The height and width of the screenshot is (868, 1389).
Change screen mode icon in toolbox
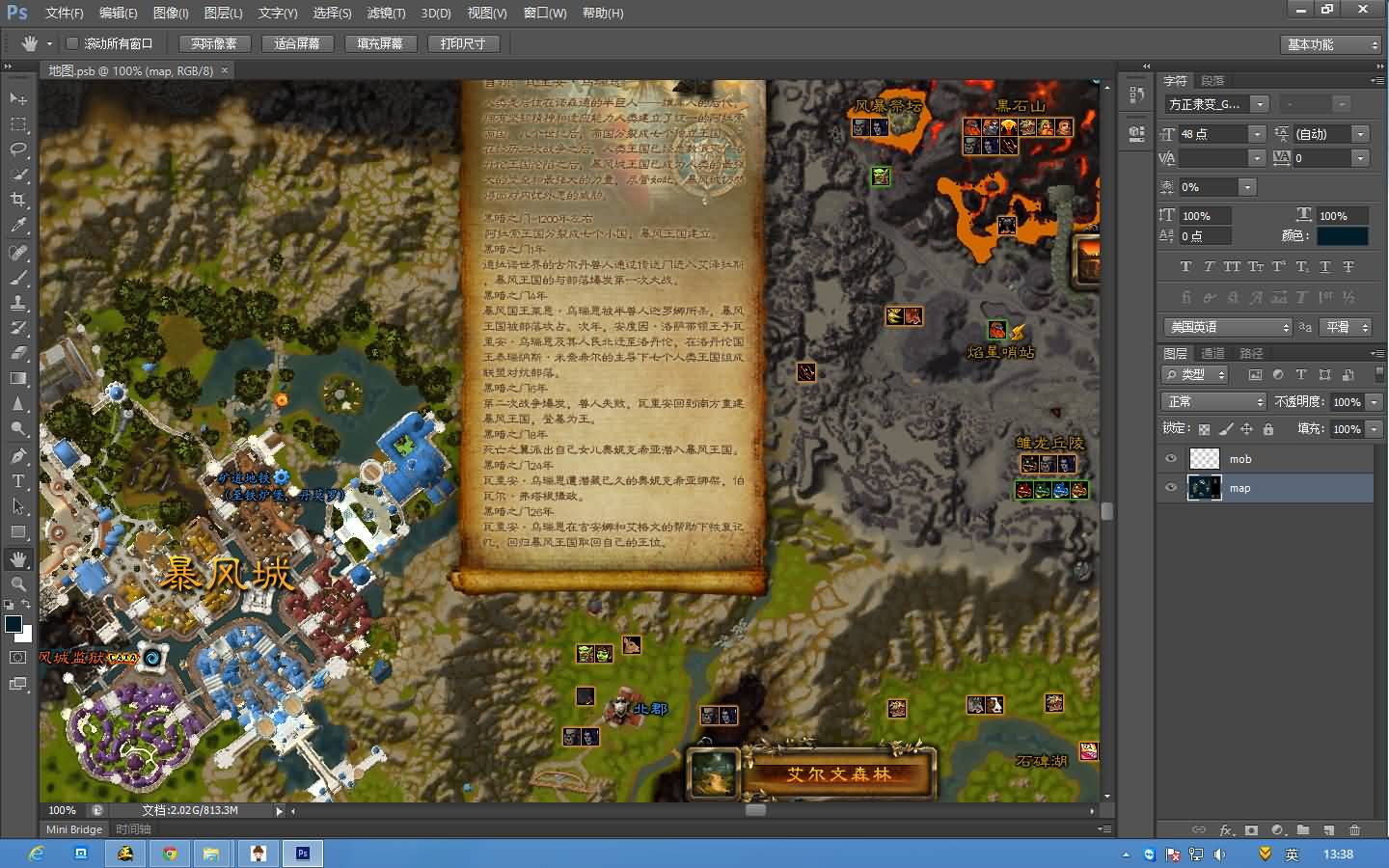(18, 684)
